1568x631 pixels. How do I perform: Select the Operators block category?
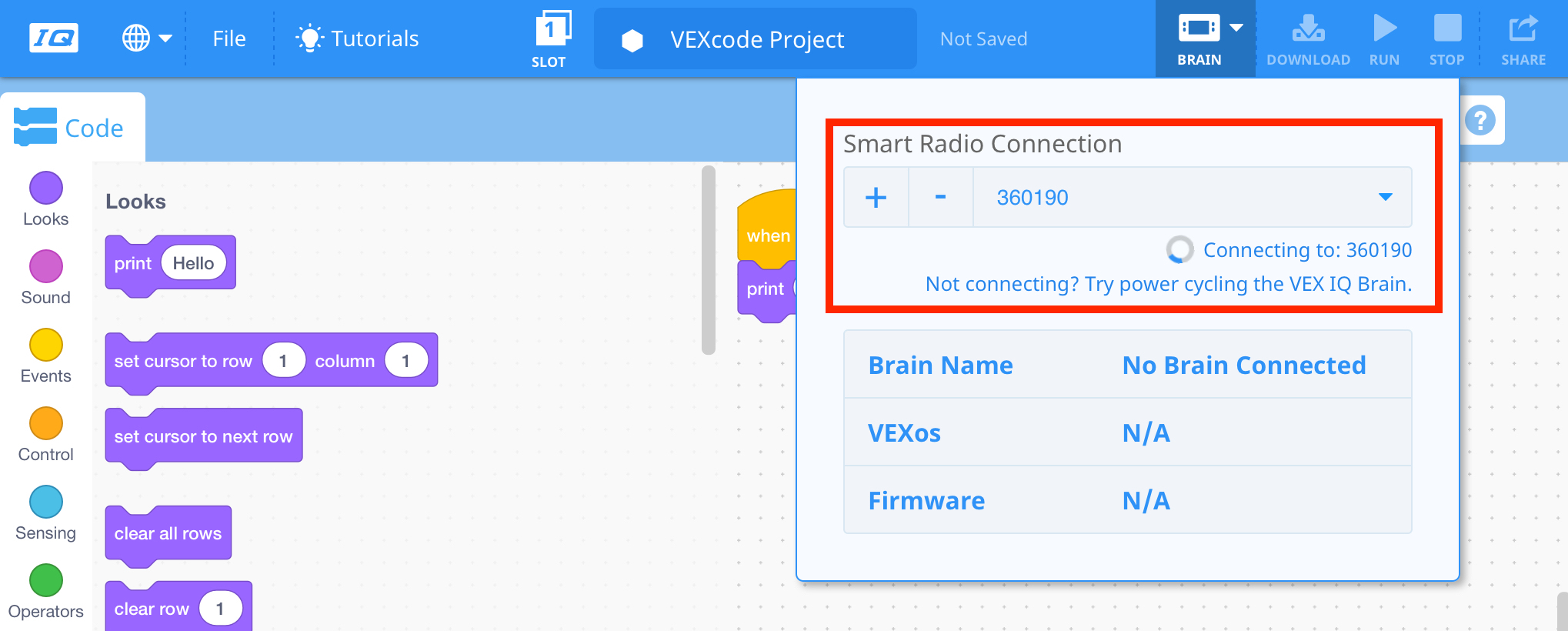pos(46,591)
